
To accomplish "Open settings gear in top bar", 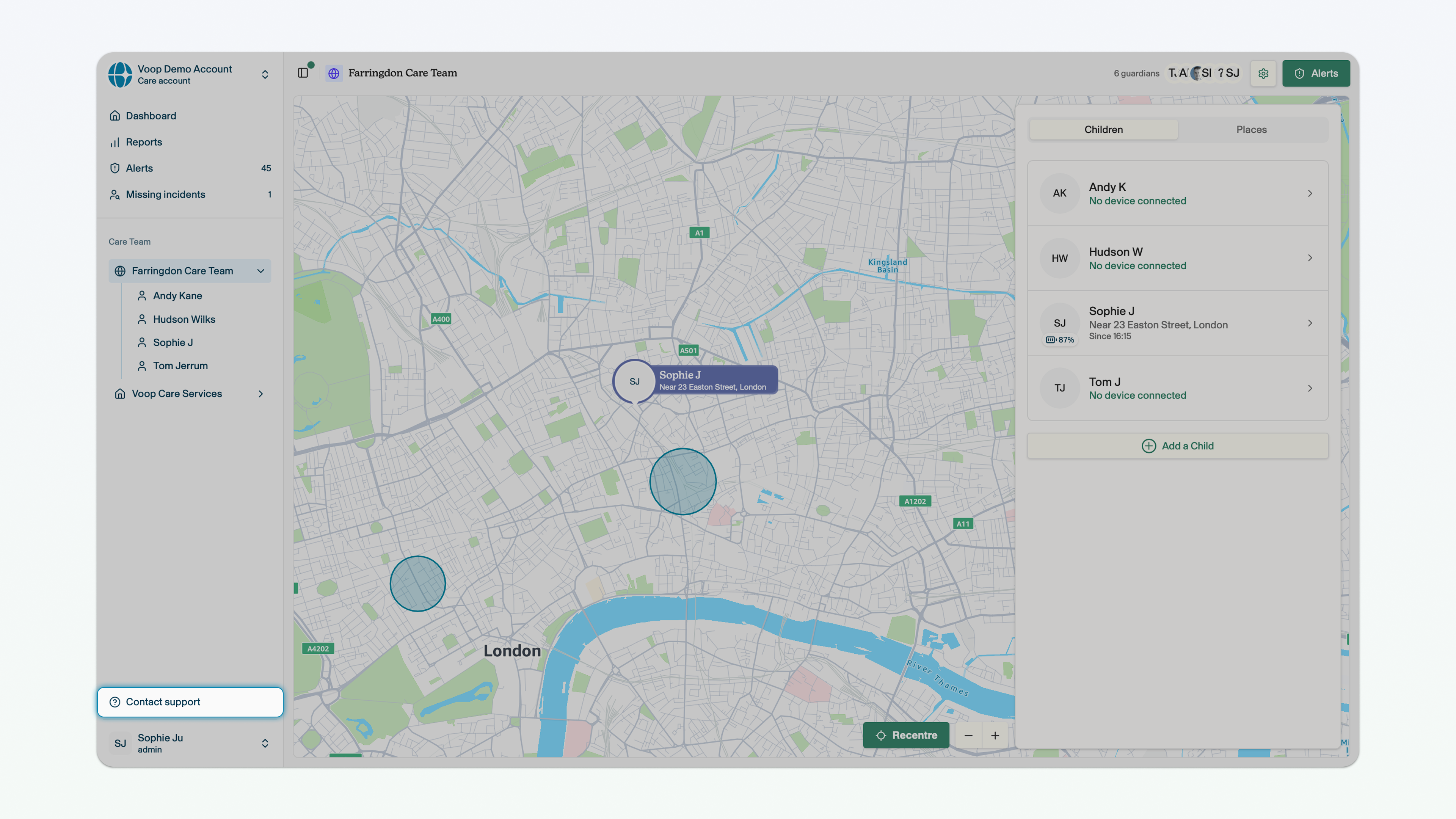I will (1263, 74).
